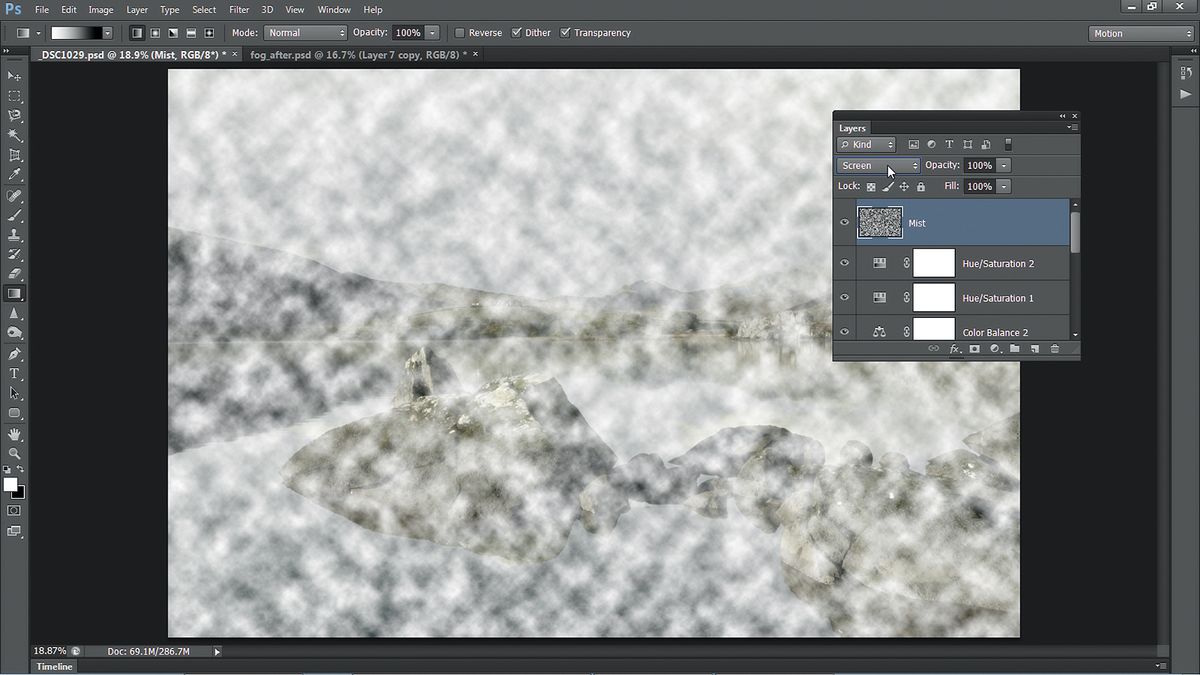Toggle the Dither checkbox
This screenshot has height=675, width=1200.
(x=517, y=33)
